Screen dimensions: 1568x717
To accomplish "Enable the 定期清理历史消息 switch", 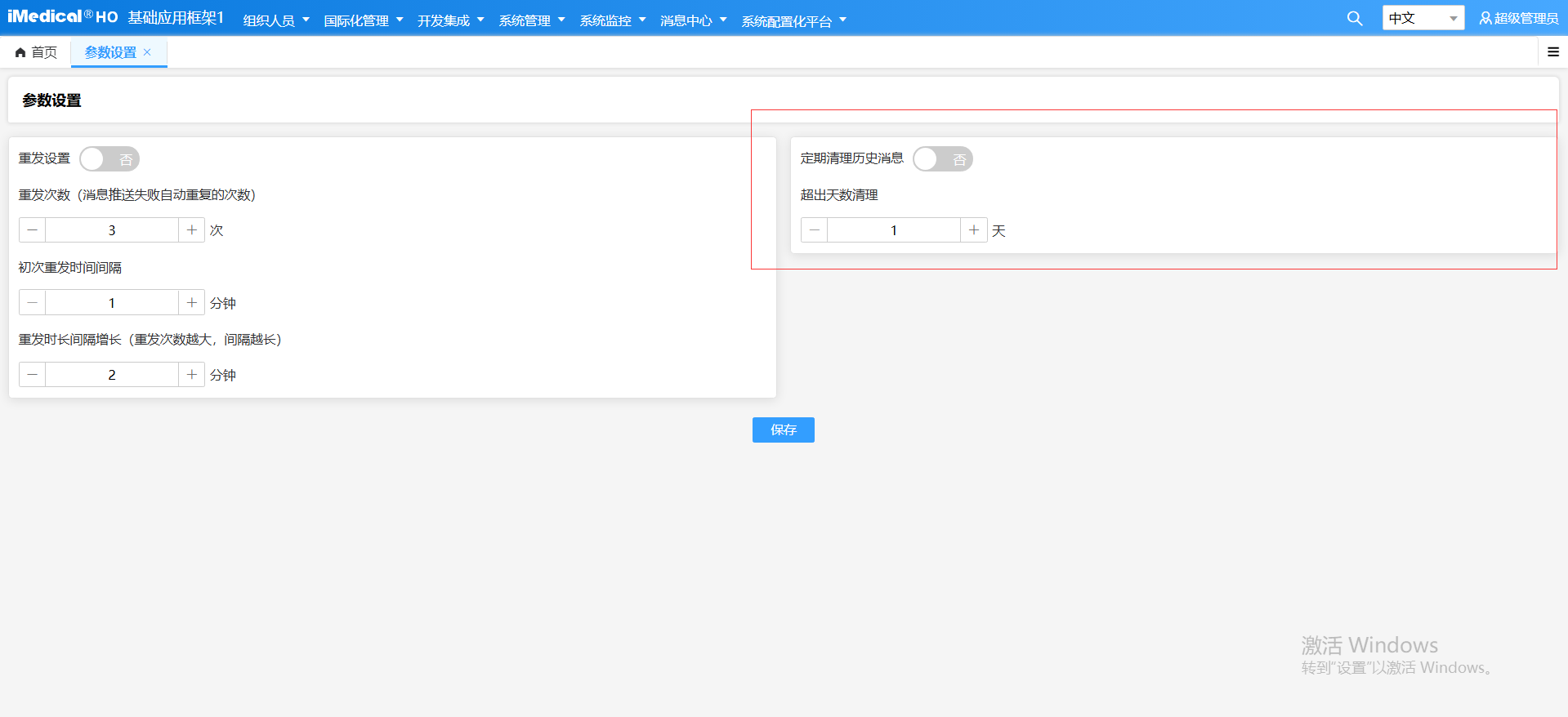I will pyautogui.click(x=942, y=159).
